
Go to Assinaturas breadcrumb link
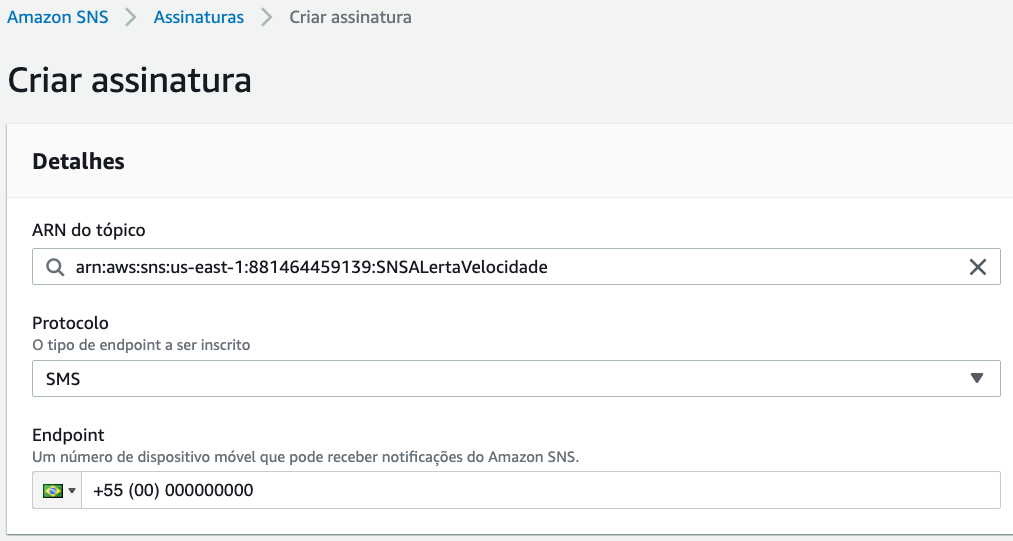[198, 17]
